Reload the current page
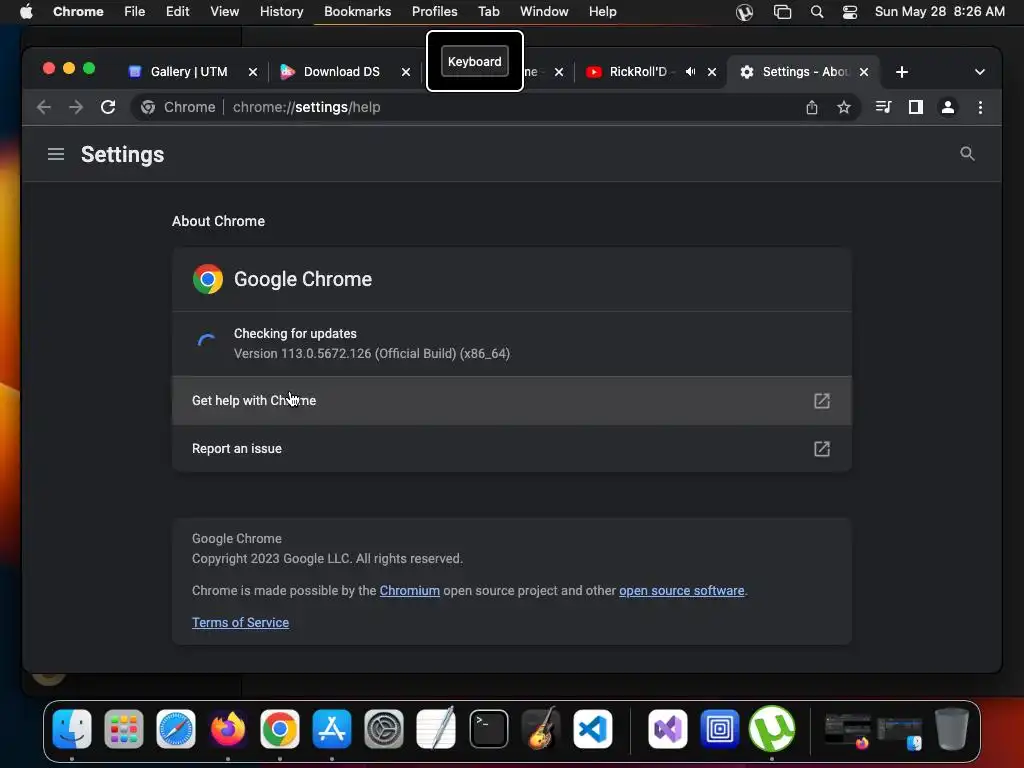Screen dimensions: 1024x768 pyautogui.click(x=108, y=107)
